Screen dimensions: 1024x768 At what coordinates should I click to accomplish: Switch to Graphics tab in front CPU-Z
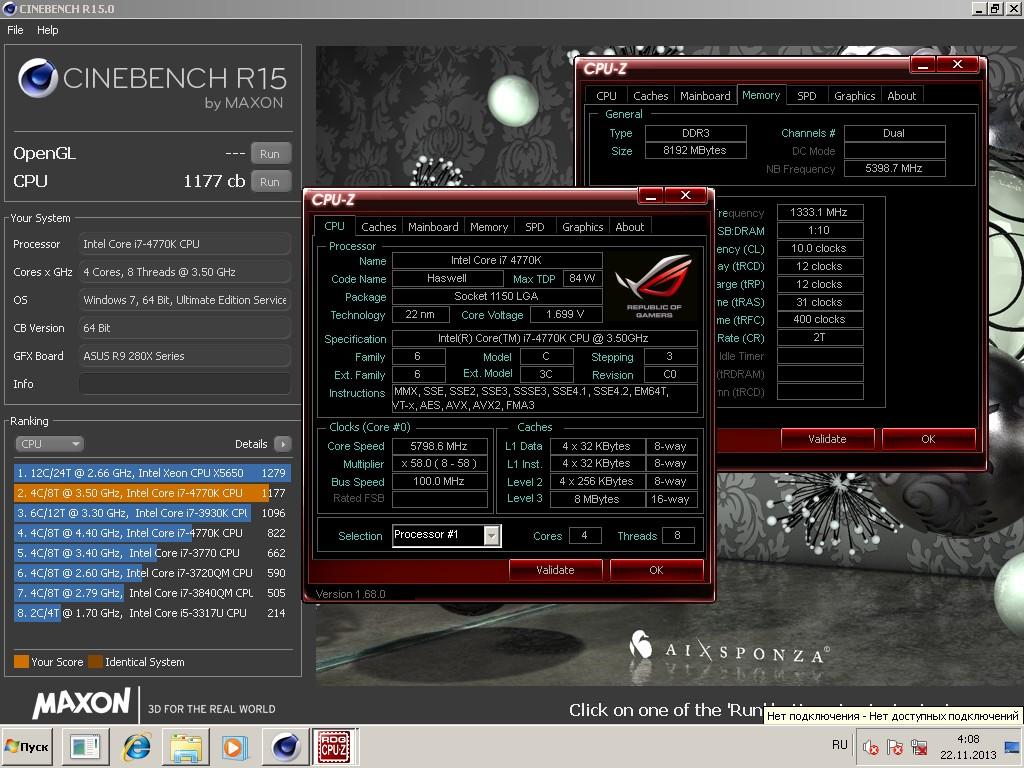(x=583, y=227)
